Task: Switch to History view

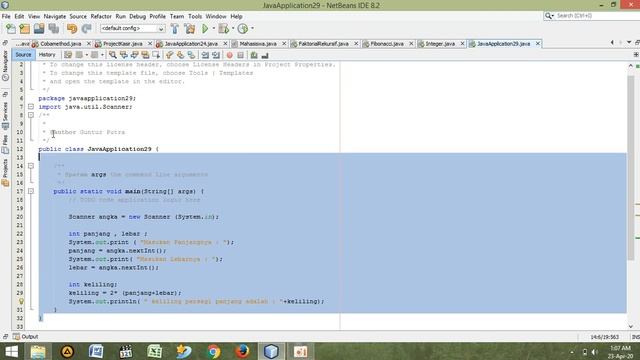Action: point(47,55)
